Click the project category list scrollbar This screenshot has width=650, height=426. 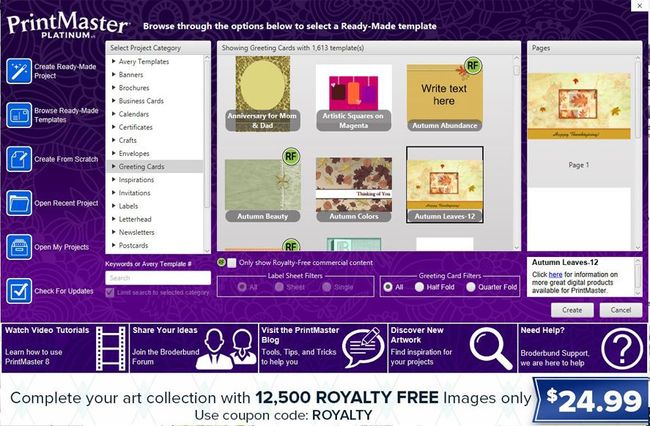coord(207,153)
